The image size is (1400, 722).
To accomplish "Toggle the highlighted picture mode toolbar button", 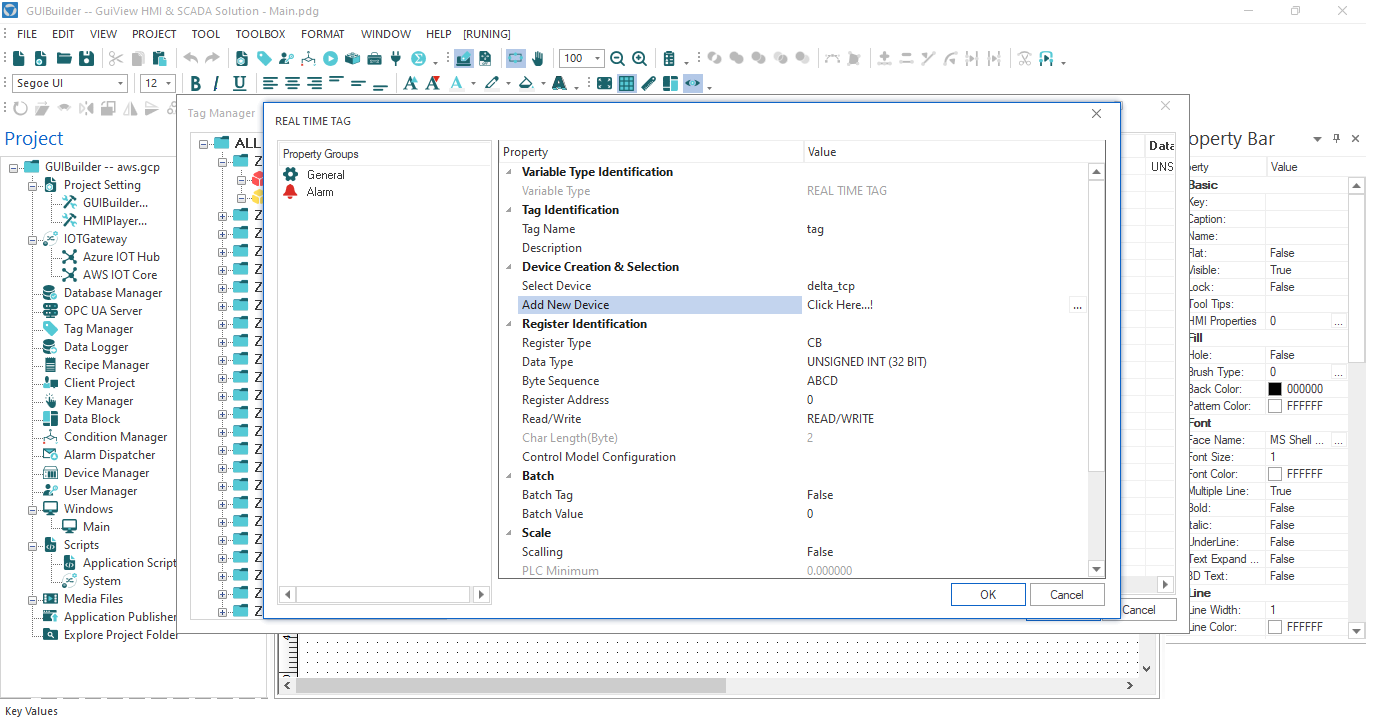I will 464,58.
